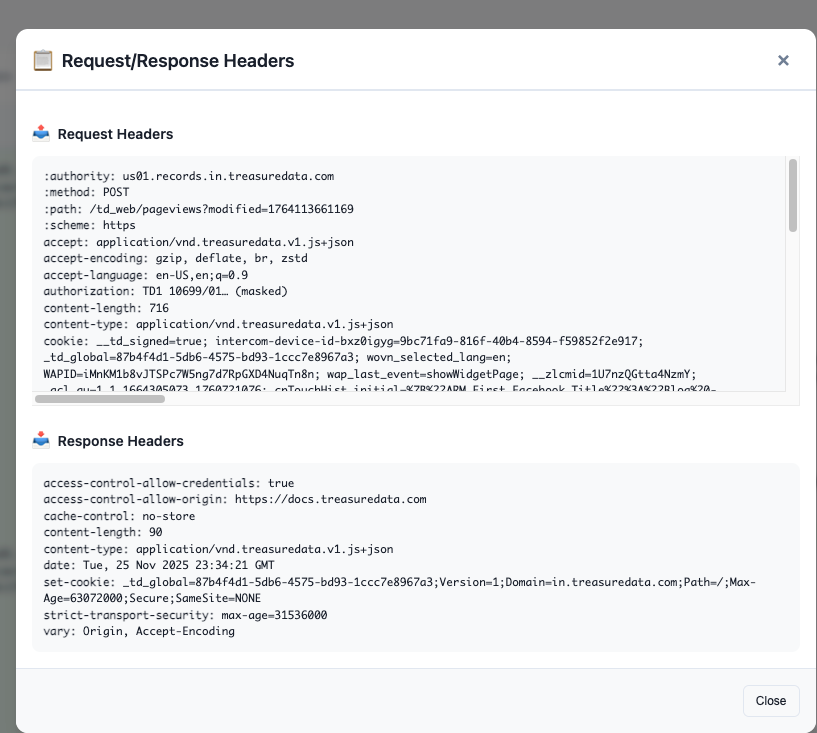817x733 pixels.
Task: Click the clipboard icon beside dialog title
Action: pos(43,60)
